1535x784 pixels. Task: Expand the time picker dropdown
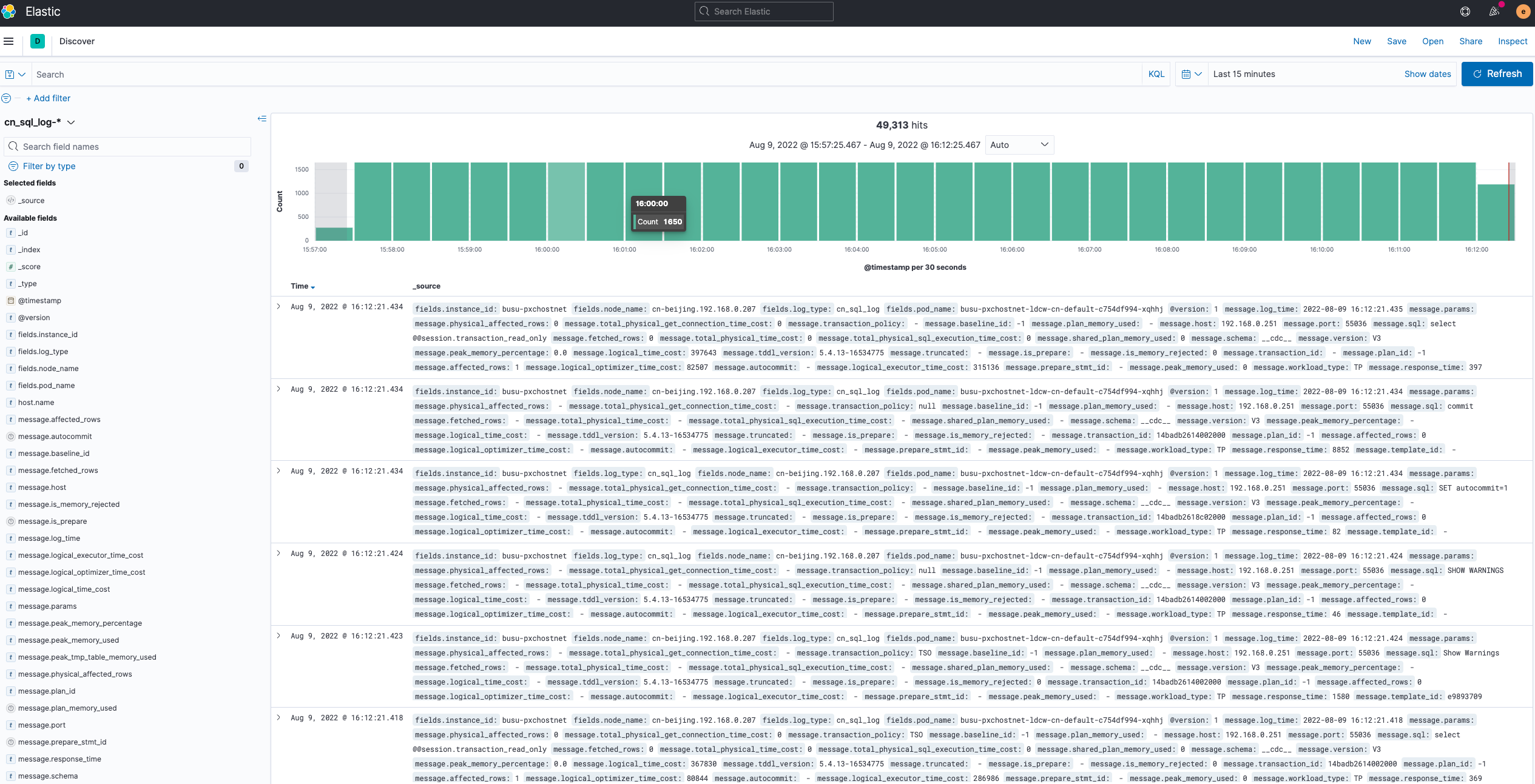[1192, 73]
